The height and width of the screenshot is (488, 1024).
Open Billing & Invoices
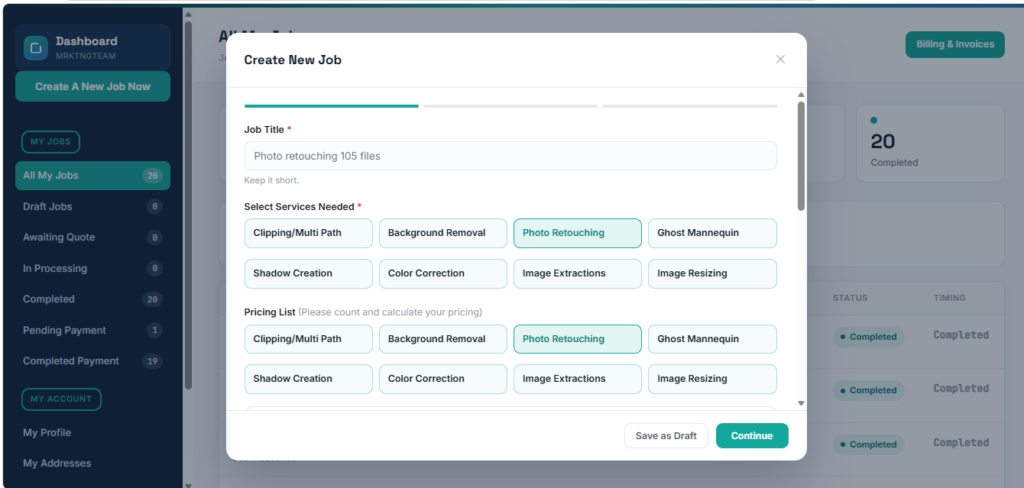pos(955,44)
